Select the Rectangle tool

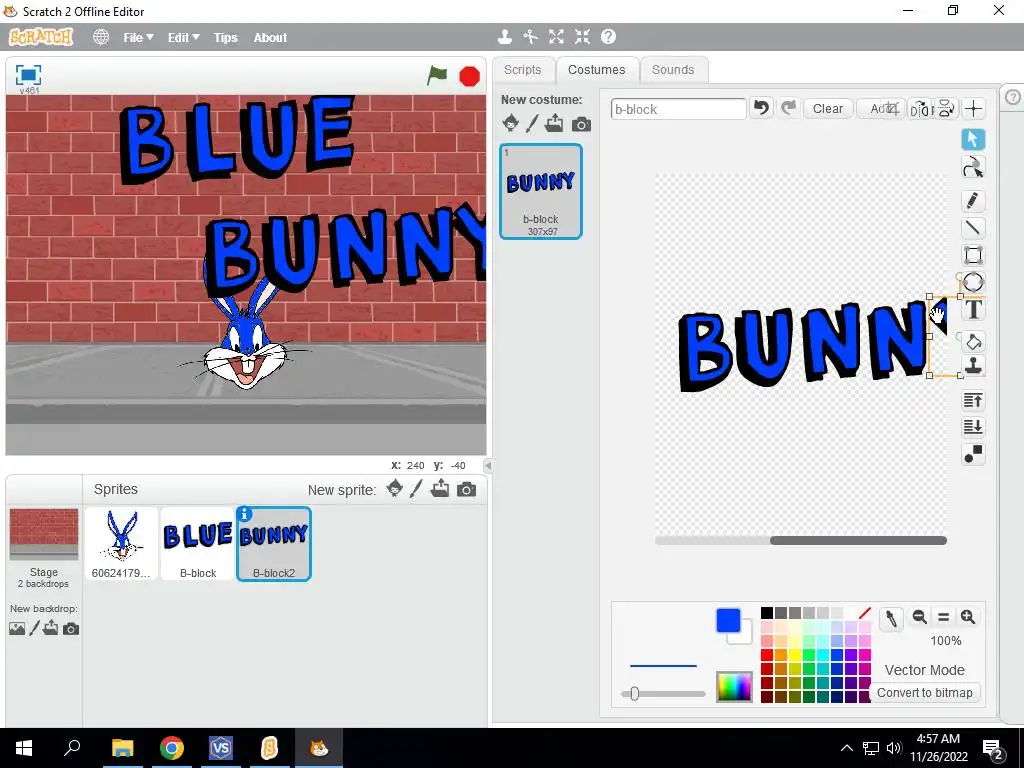pos(973,255)
